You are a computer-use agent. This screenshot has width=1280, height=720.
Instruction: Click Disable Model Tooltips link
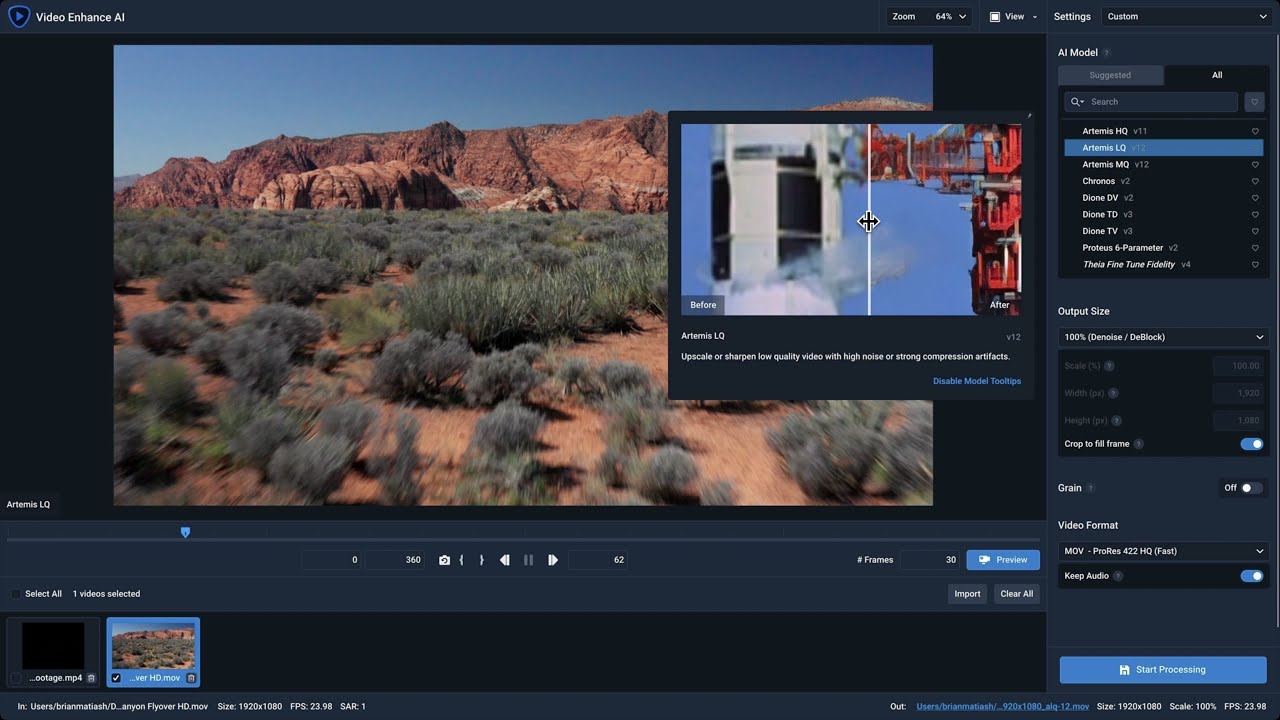[x=977, y=380]
